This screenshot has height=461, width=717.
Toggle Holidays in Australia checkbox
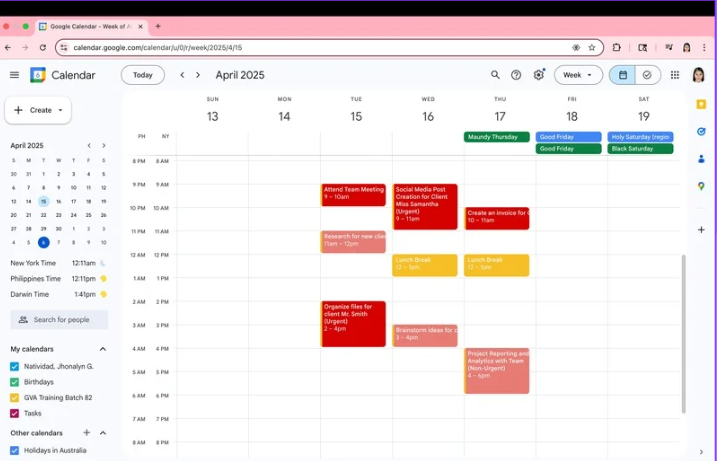pos(14,450)
